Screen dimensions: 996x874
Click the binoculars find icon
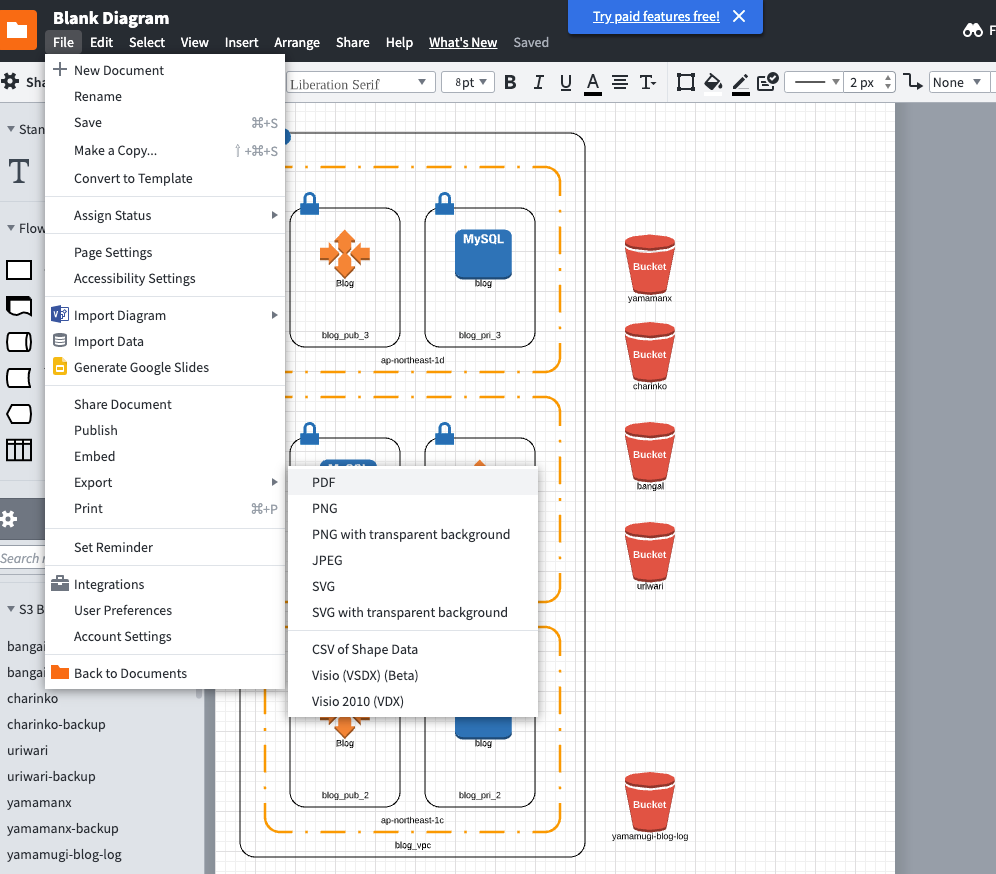click(x=972, y=30)
